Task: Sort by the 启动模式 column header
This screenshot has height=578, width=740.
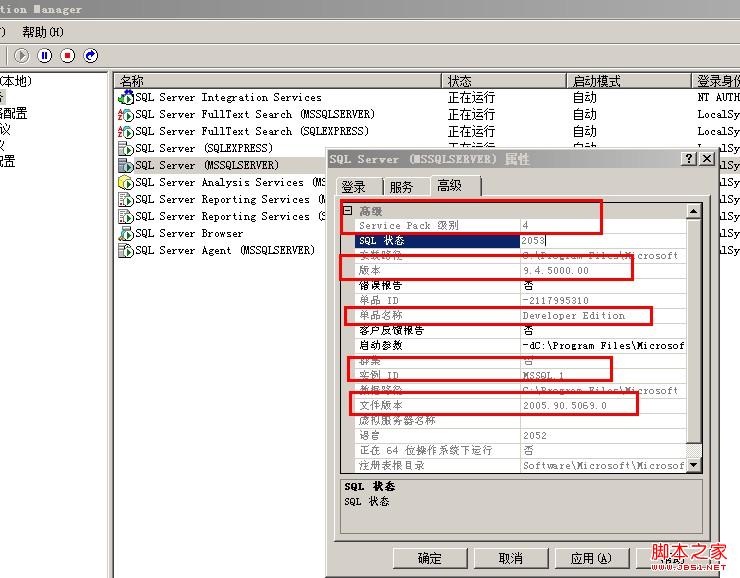Action: point(628,81)
